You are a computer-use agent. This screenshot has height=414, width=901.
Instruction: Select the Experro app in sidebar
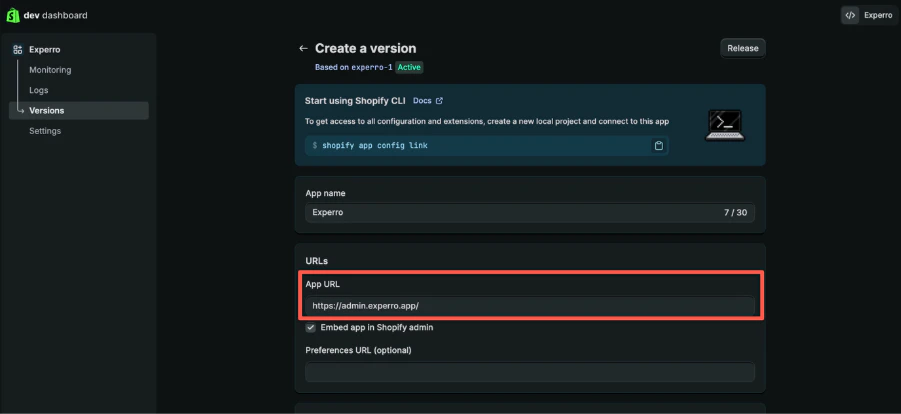[44, 49]
